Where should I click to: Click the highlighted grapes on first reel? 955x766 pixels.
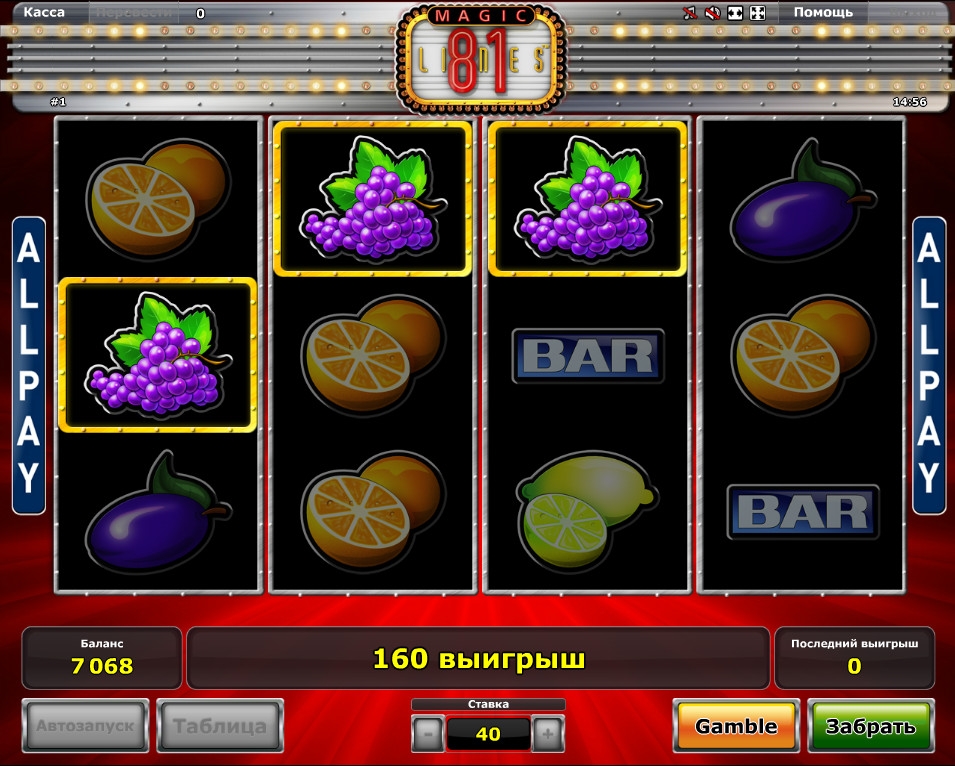tap(158, 355)
